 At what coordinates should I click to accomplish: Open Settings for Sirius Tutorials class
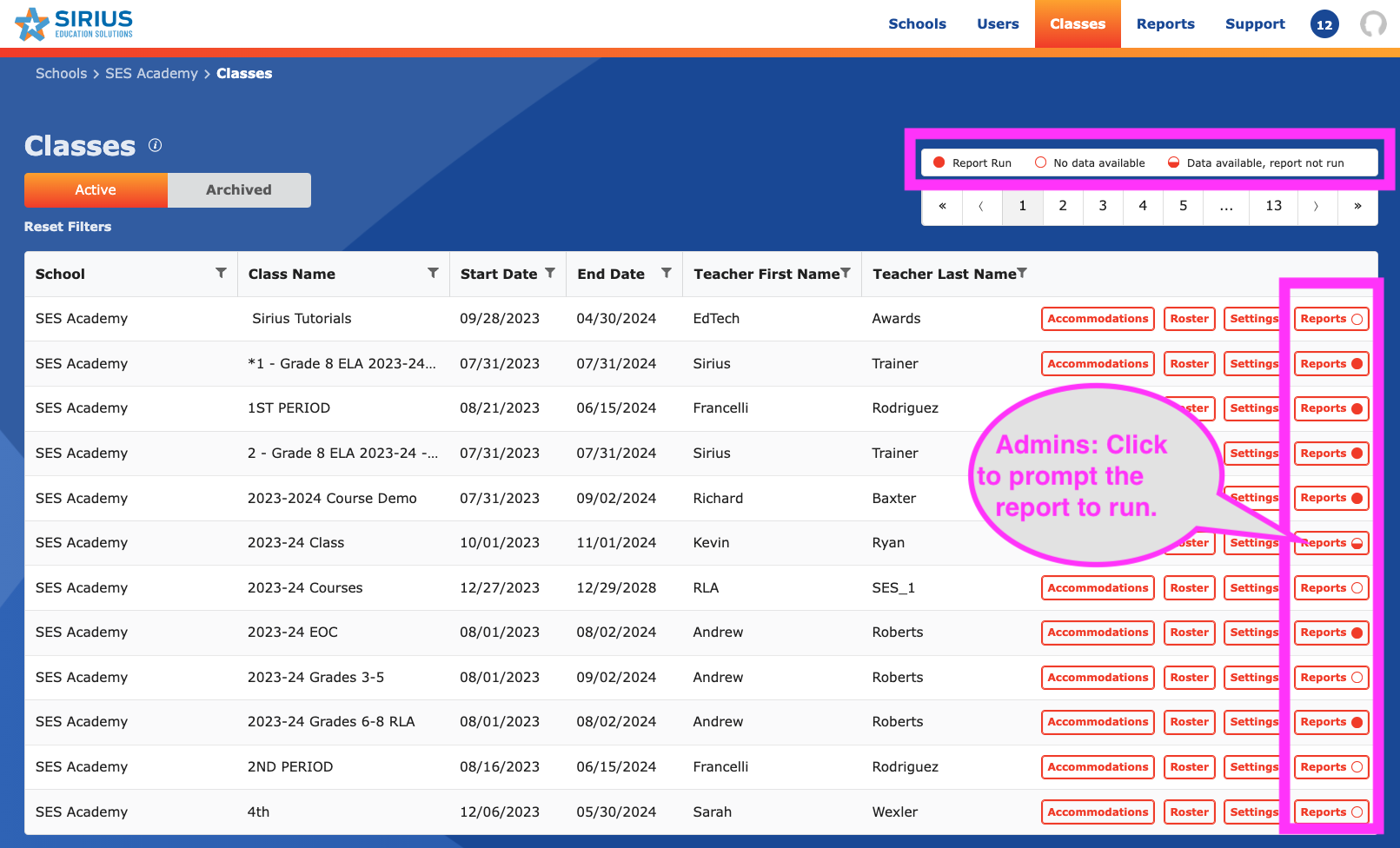pos(1253,319)
